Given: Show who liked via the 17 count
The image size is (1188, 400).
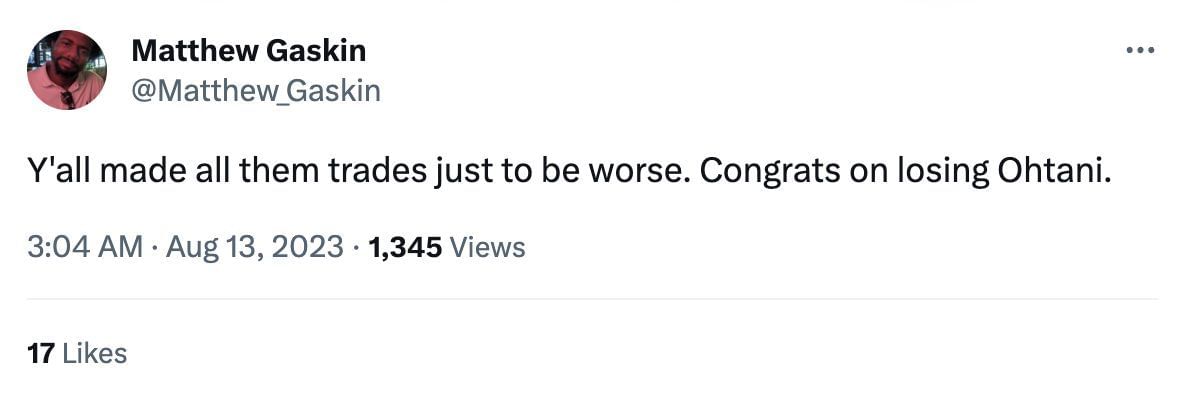Looking at the screenshot, I should tap(40, 353).
